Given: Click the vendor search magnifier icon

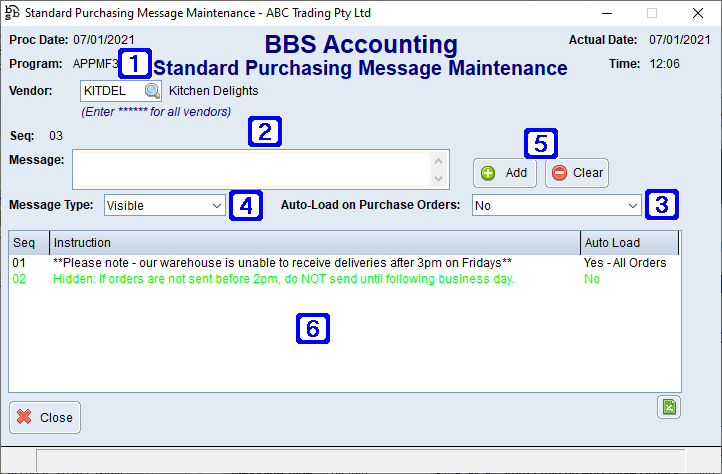Looking at the screenshot, I should (x=152, y=91).
